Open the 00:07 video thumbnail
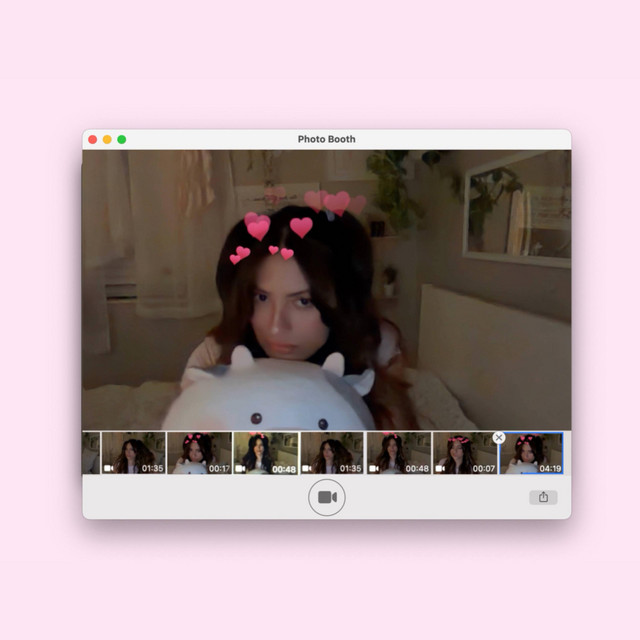 pyautogui.click(x=465, y=453)
